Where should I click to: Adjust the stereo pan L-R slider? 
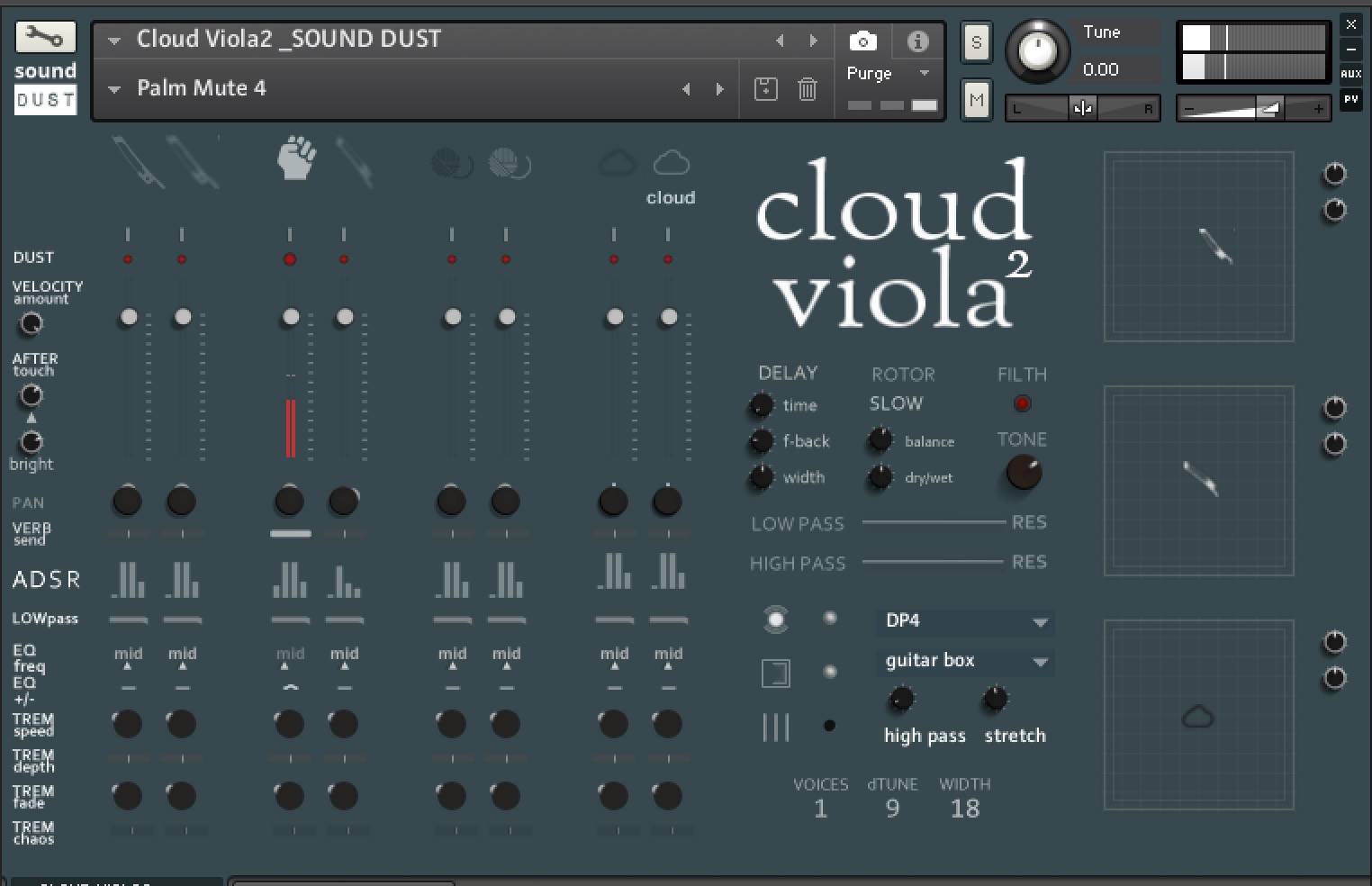(1082, 109)
